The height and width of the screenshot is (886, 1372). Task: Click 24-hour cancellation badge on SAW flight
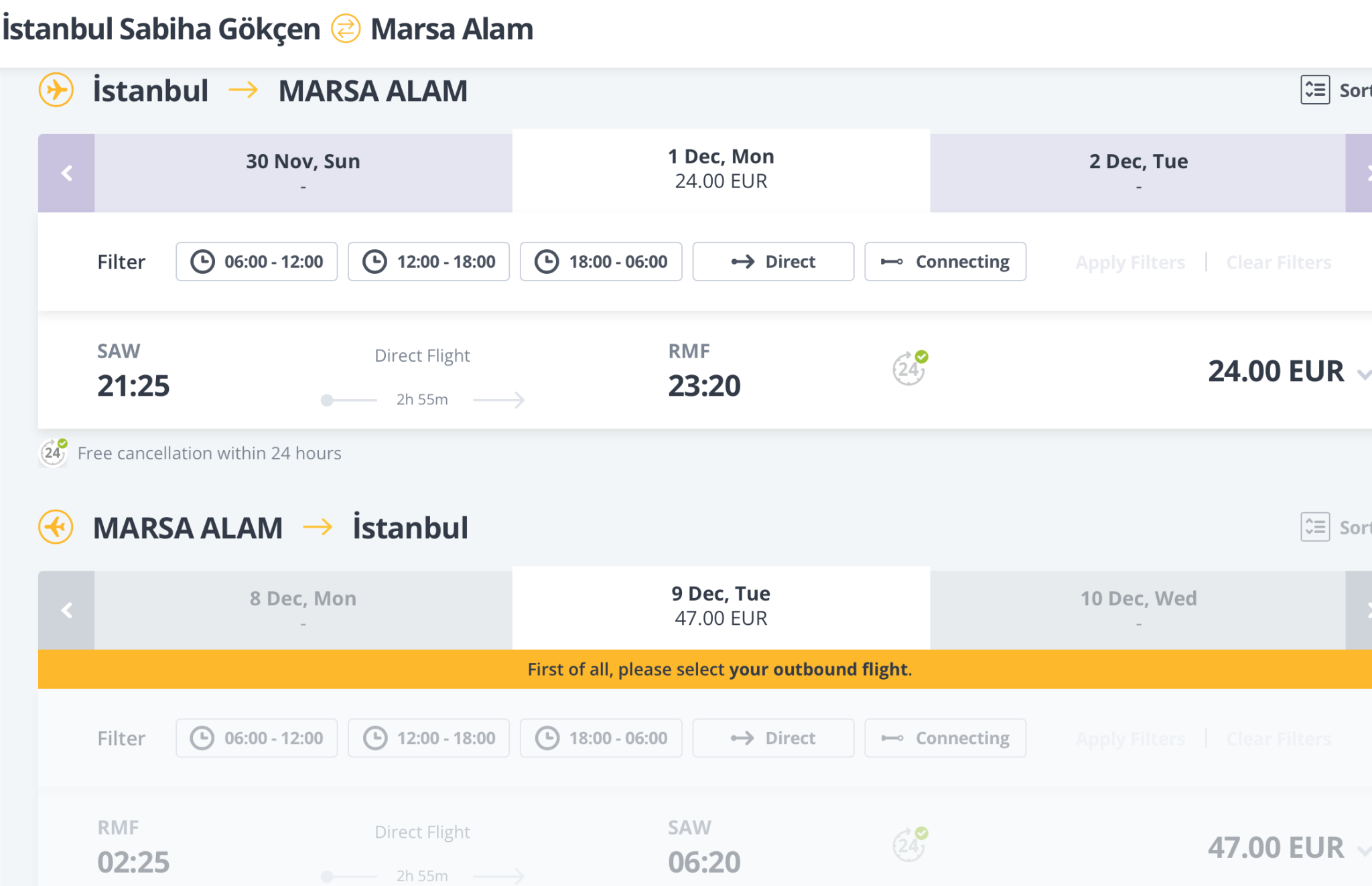click(909, 368)
